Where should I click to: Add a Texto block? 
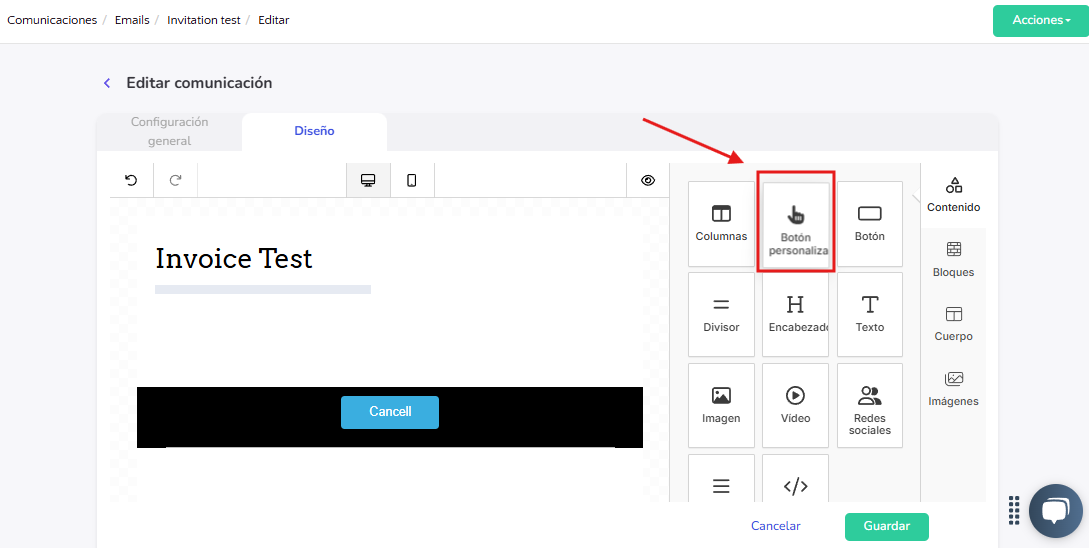869,314
